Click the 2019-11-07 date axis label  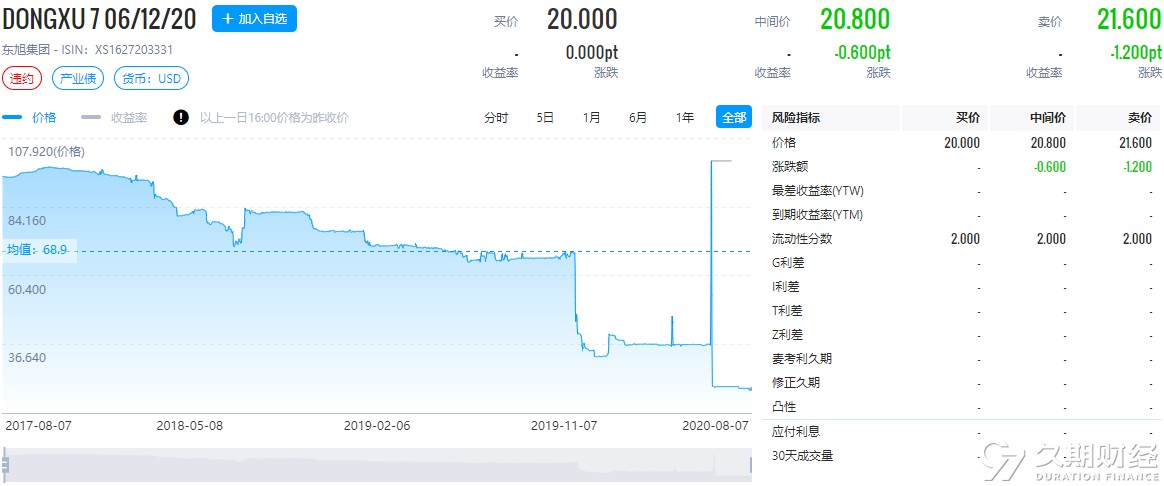coord(563,426)
